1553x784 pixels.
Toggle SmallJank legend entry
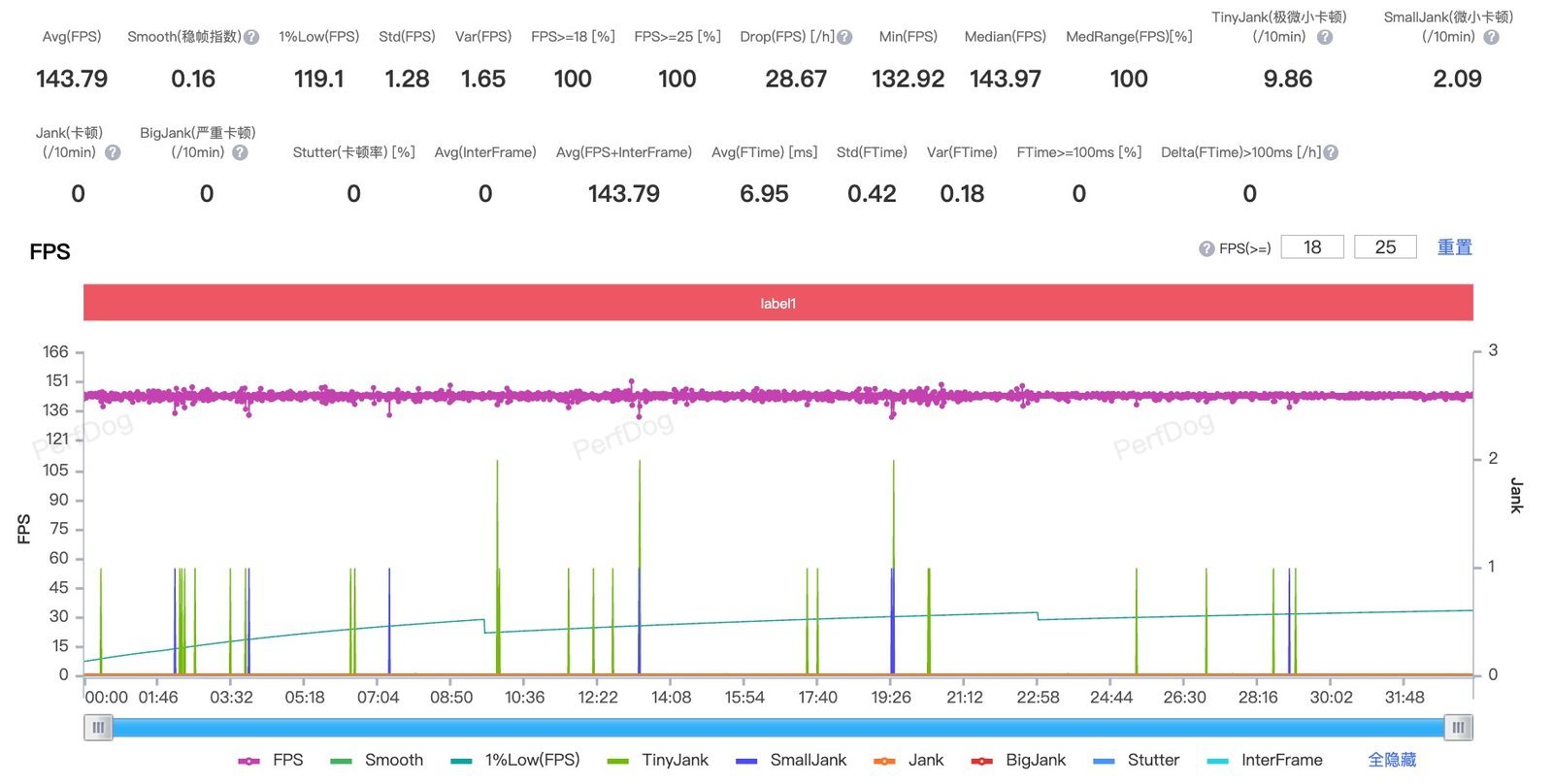tap(791, 760)
